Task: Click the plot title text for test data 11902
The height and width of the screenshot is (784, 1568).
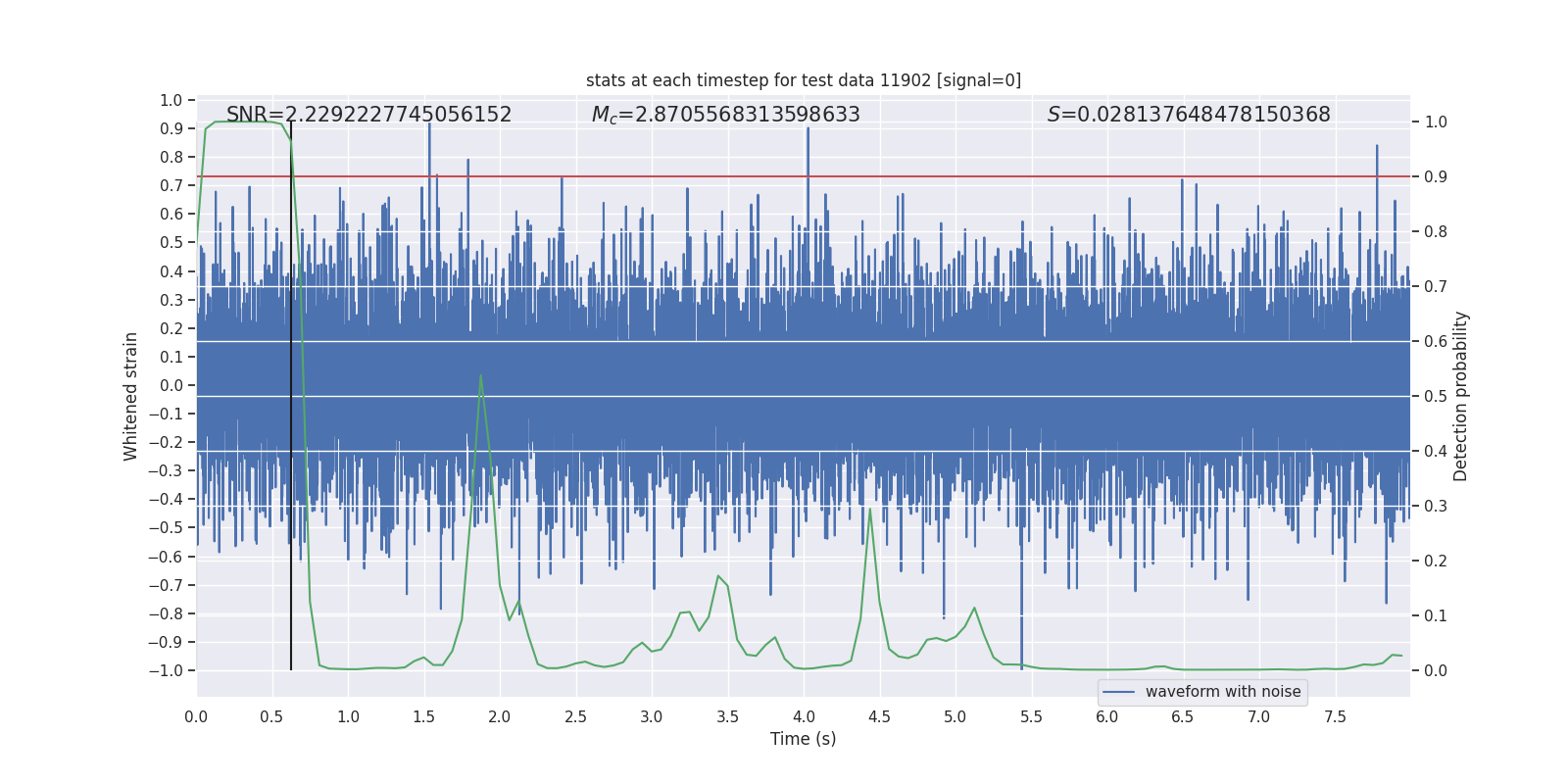Action: [x=804, y=80]
